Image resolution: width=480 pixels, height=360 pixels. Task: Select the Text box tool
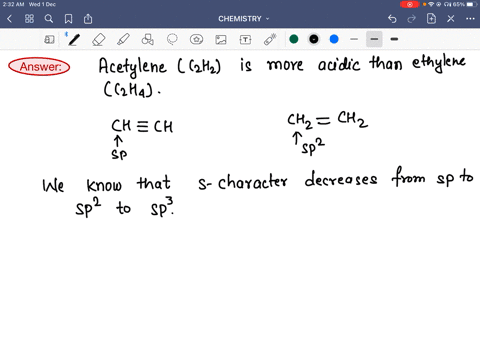pos(245,40)
